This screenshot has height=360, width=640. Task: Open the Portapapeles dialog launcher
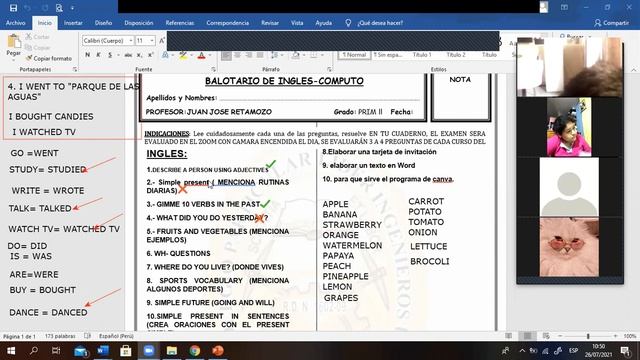click(75, 69)
